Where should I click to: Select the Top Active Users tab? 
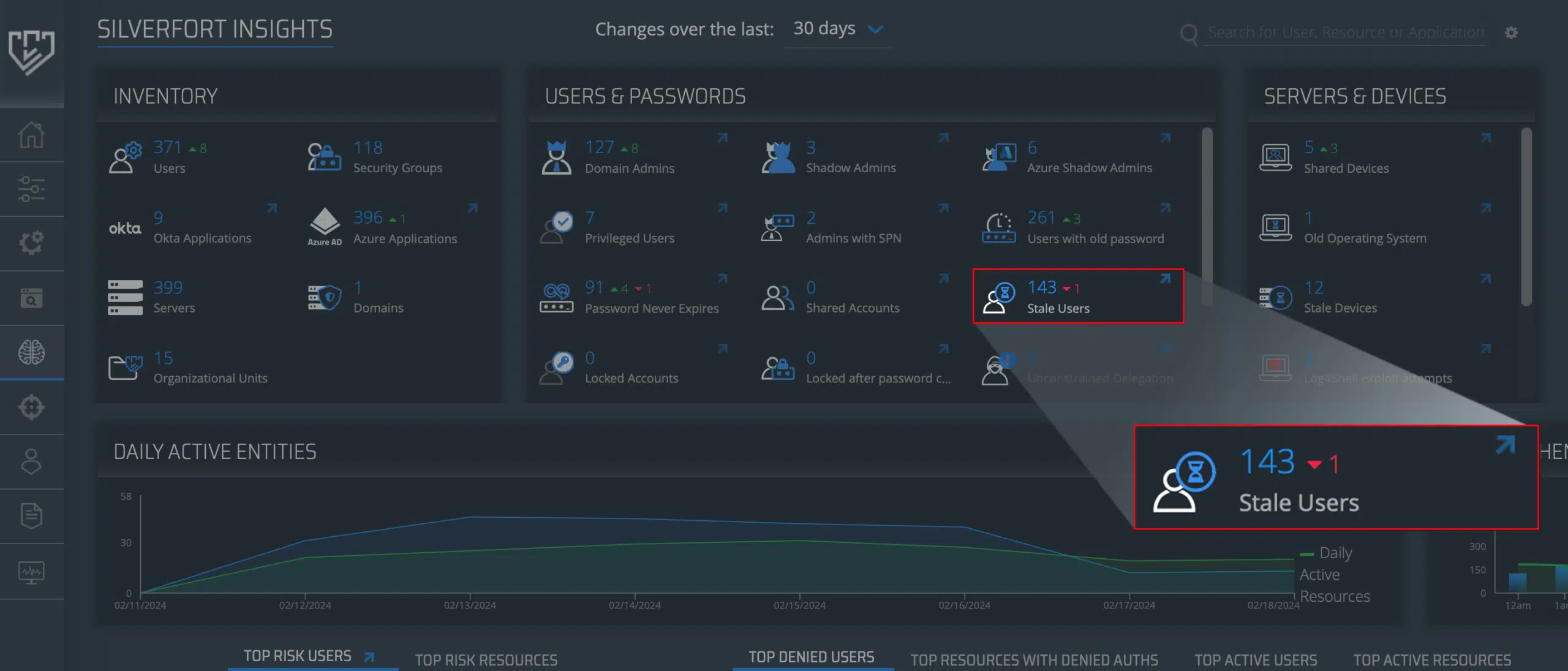(x=1256, y=659)
